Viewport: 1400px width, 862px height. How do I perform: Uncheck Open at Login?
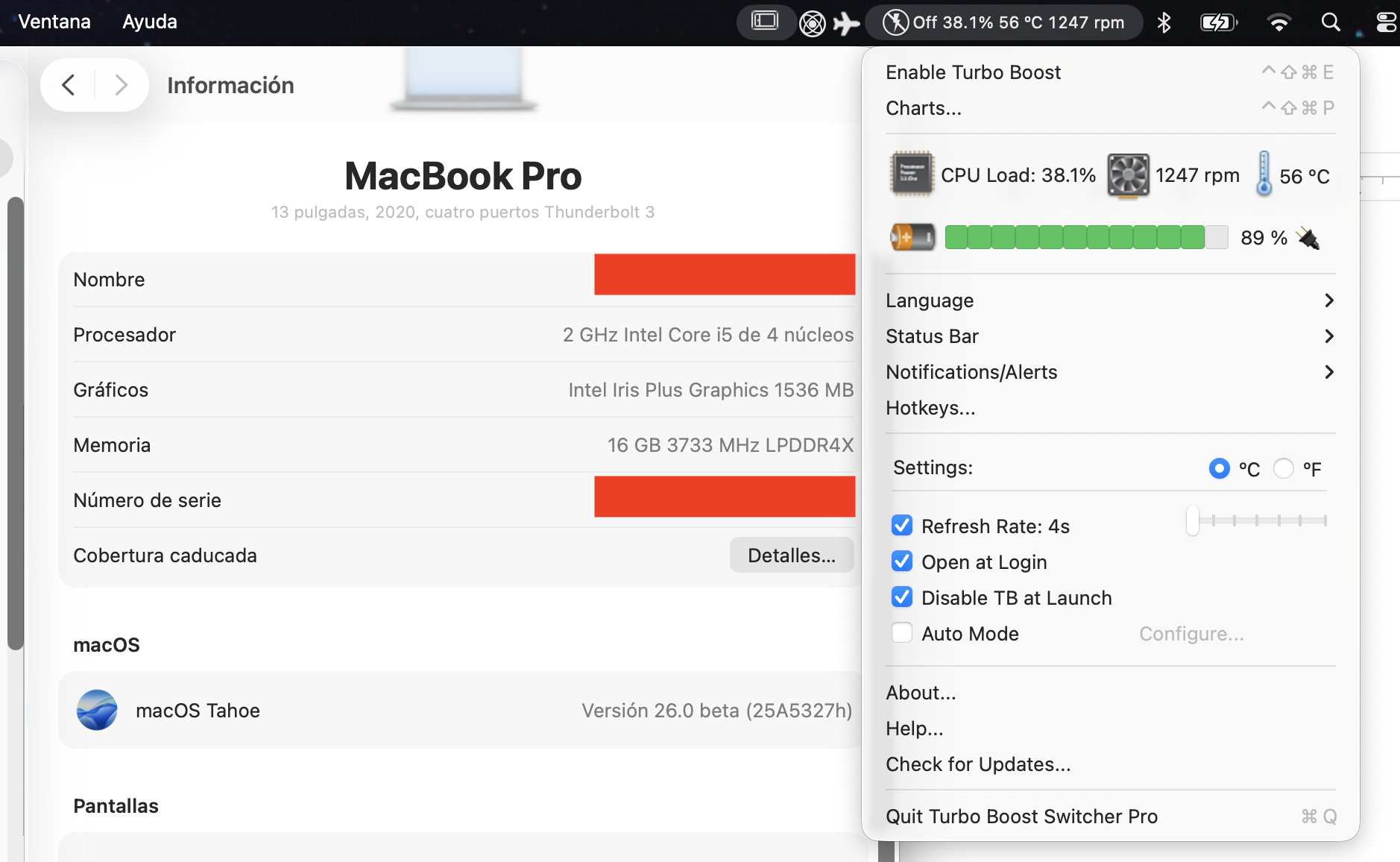(902, 561)
